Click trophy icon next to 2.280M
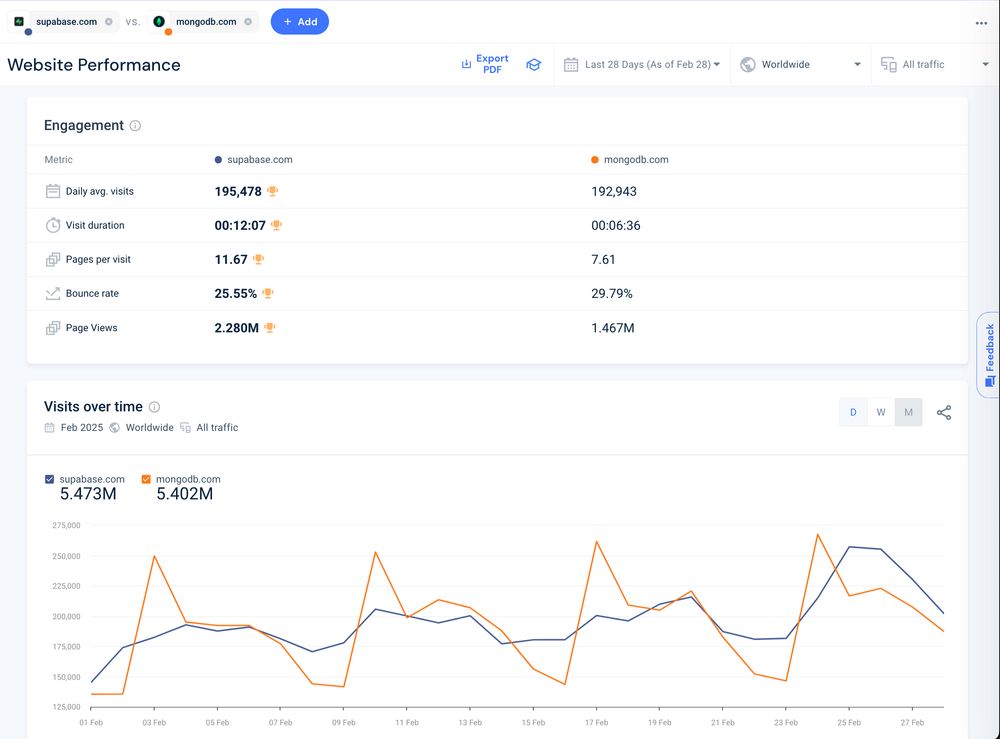Viewport: 1000px width, 739px height. [270, 327]
